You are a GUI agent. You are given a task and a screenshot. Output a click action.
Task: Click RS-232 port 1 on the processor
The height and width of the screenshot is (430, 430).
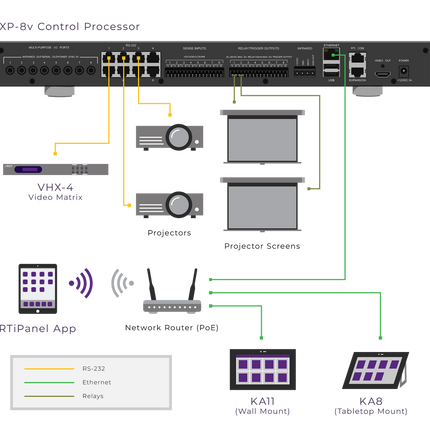[x=109, y=58]
